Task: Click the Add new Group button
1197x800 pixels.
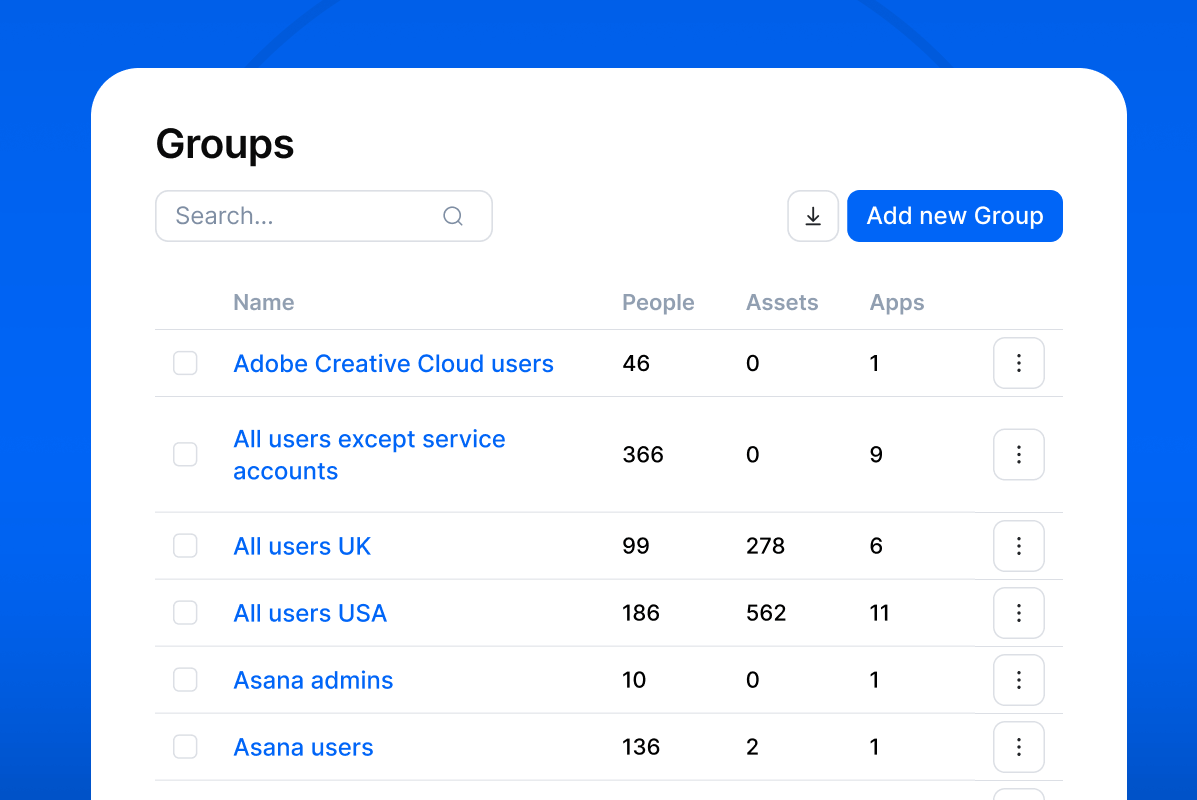Action: (x=954, y=215)
